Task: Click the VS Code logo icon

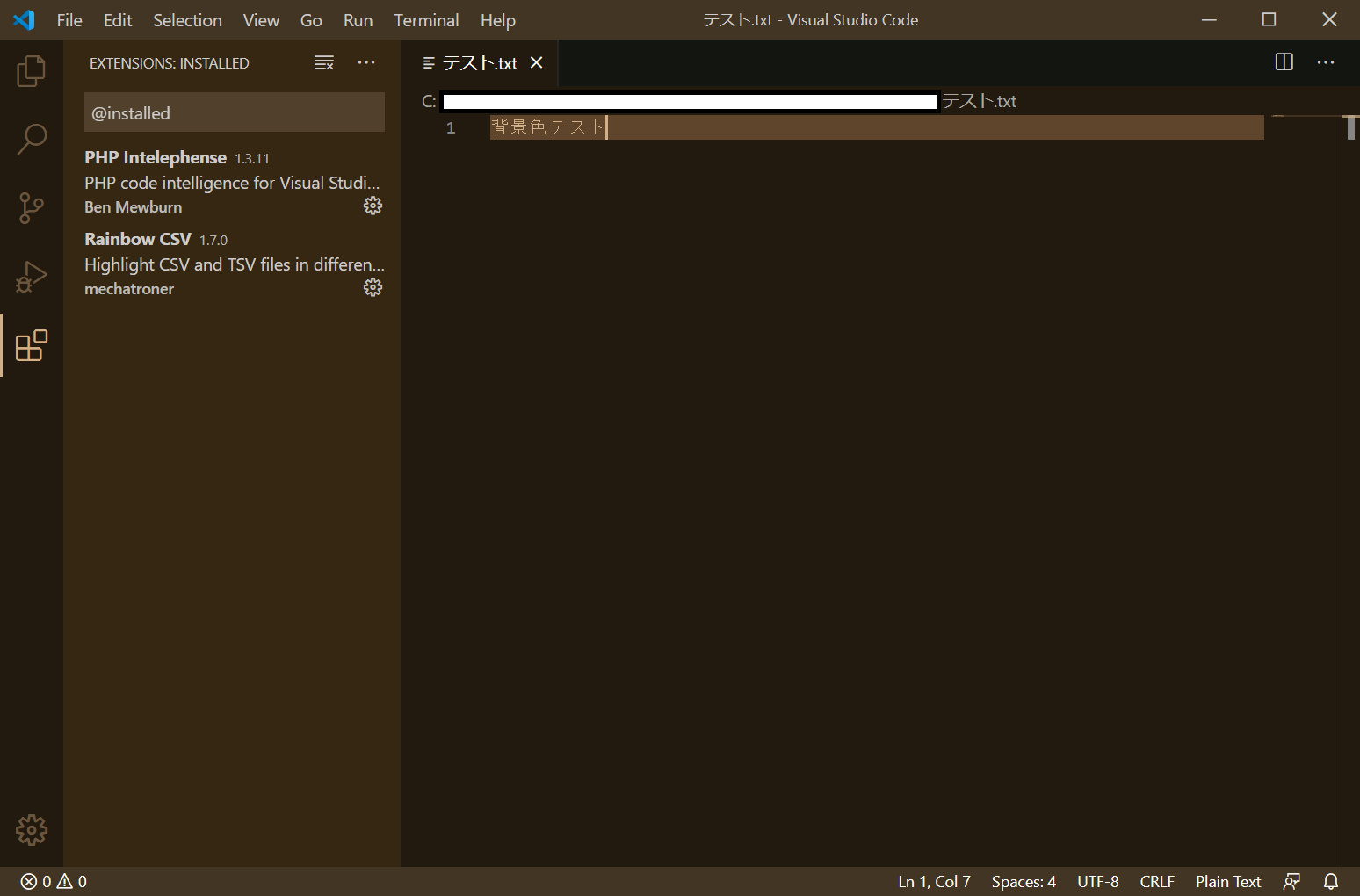Action: (25, 19)
